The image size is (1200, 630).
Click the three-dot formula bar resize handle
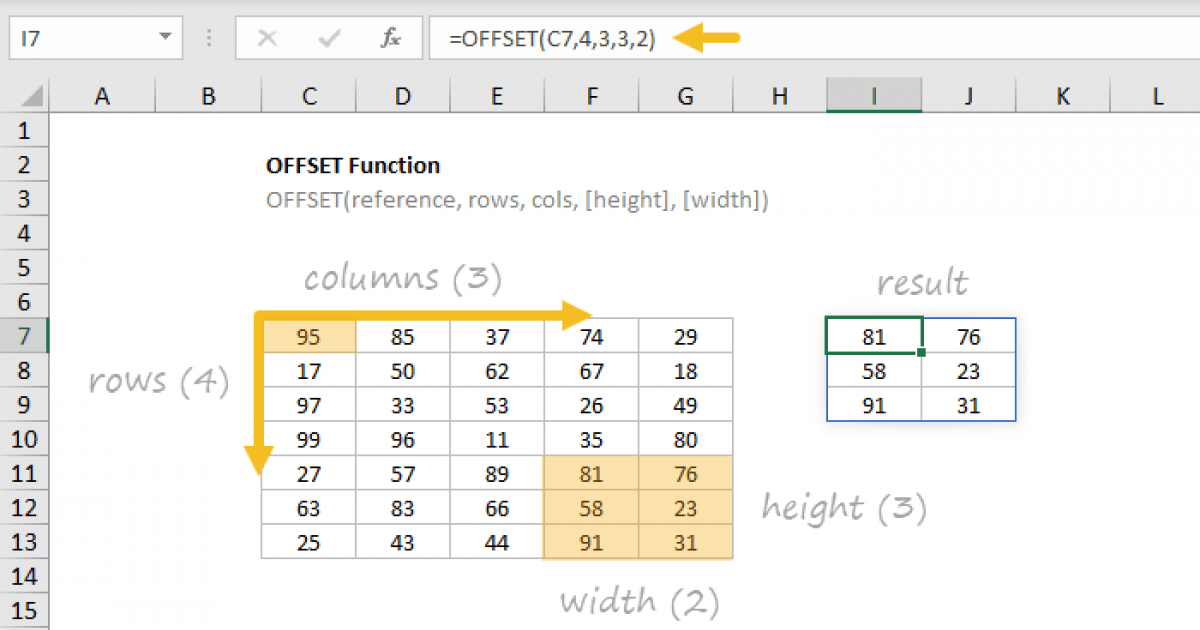(x=209, y=39)
